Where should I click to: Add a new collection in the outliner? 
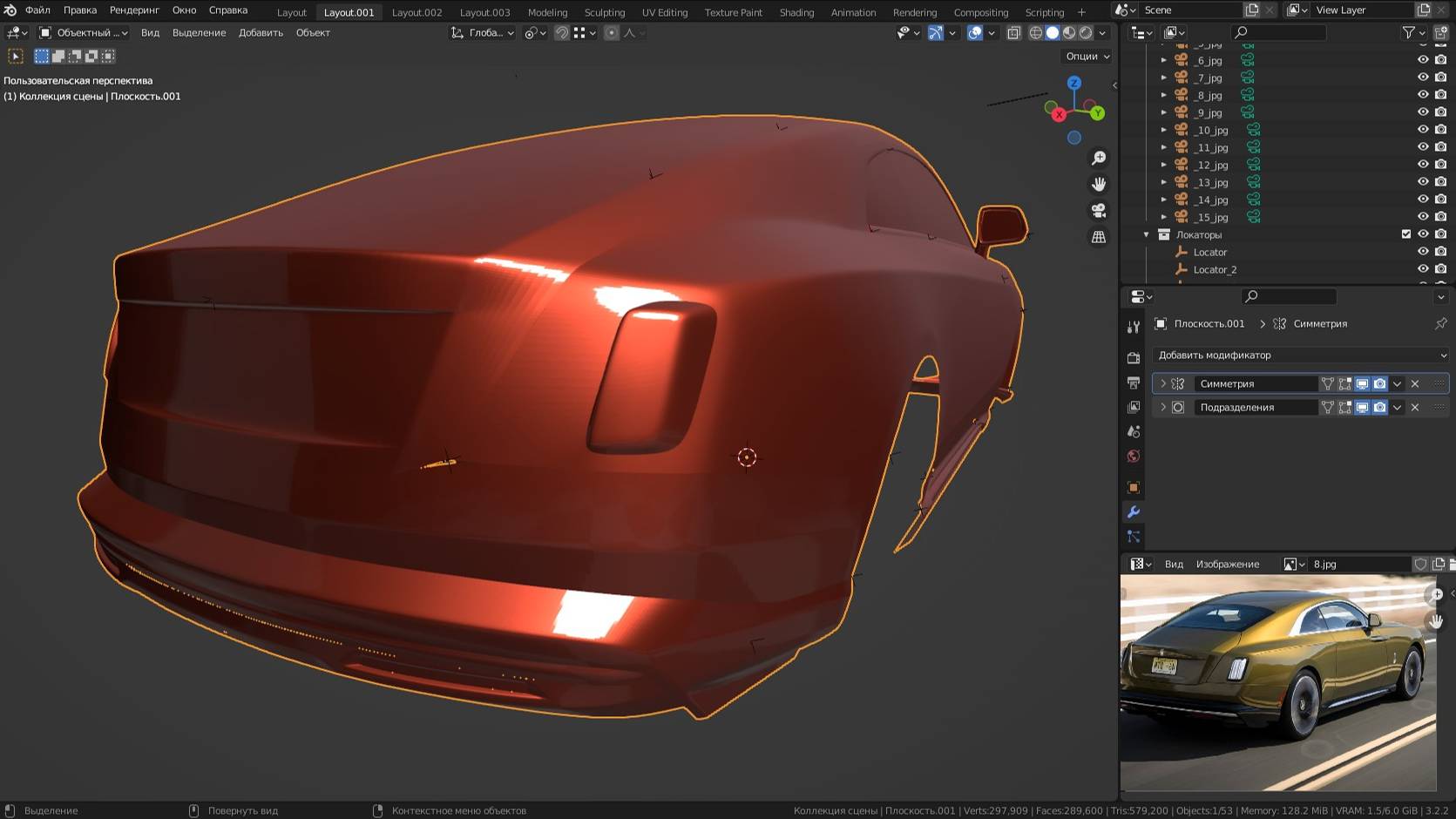click(1440, 32)
